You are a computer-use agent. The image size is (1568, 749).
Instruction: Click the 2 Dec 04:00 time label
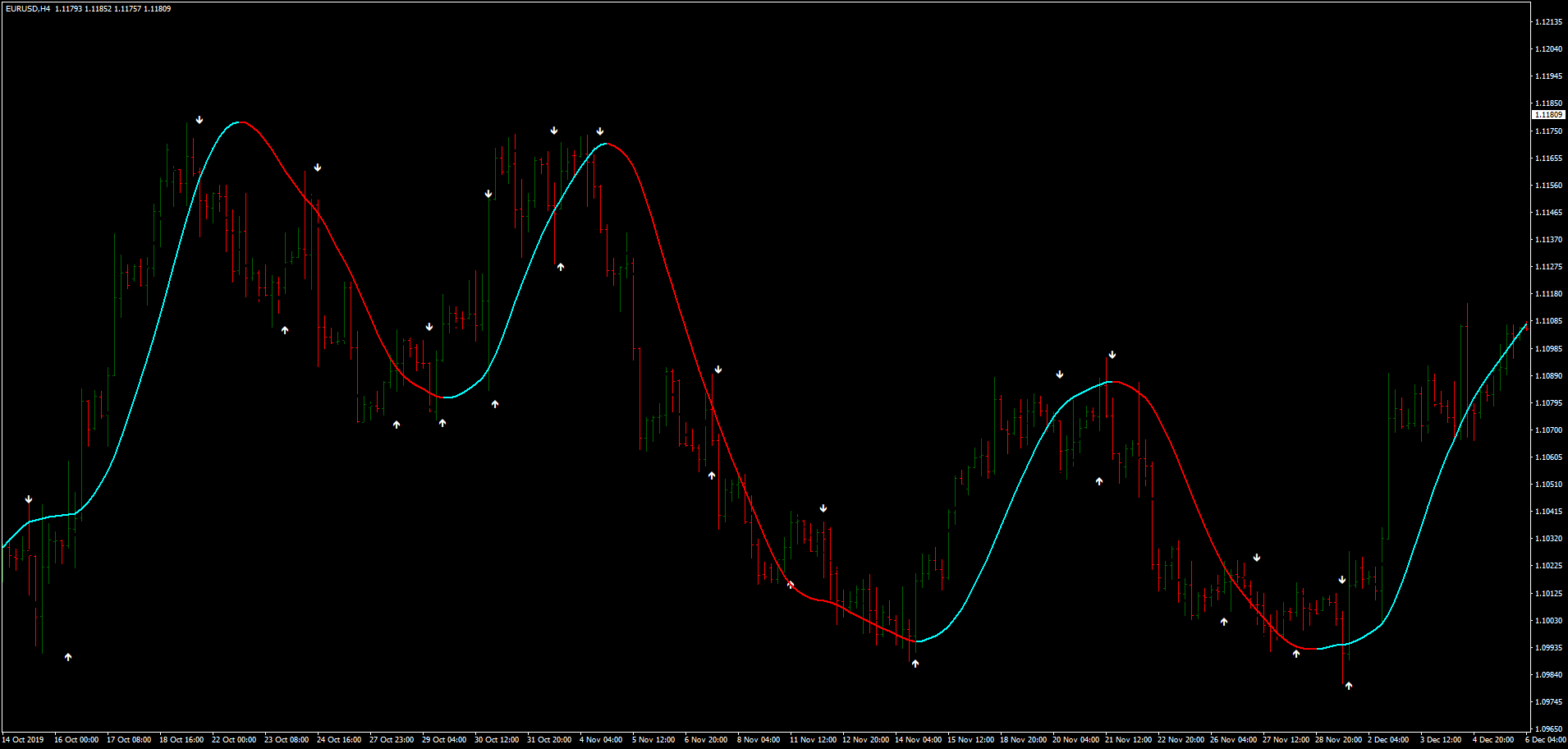click(x=1388, y=740)
